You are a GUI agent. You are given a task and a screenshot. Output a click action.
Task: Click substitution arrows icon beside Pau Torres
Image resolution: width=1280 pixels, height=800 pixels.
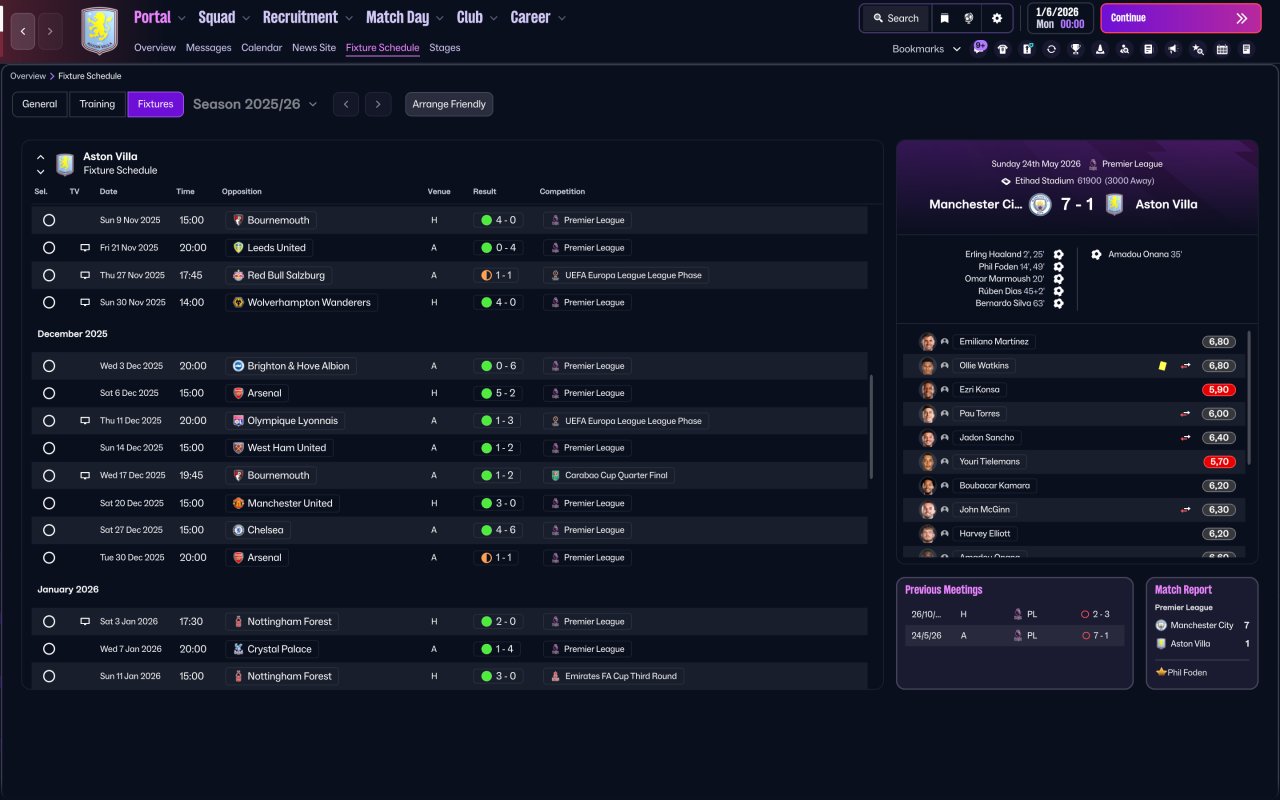[1186, 414]
